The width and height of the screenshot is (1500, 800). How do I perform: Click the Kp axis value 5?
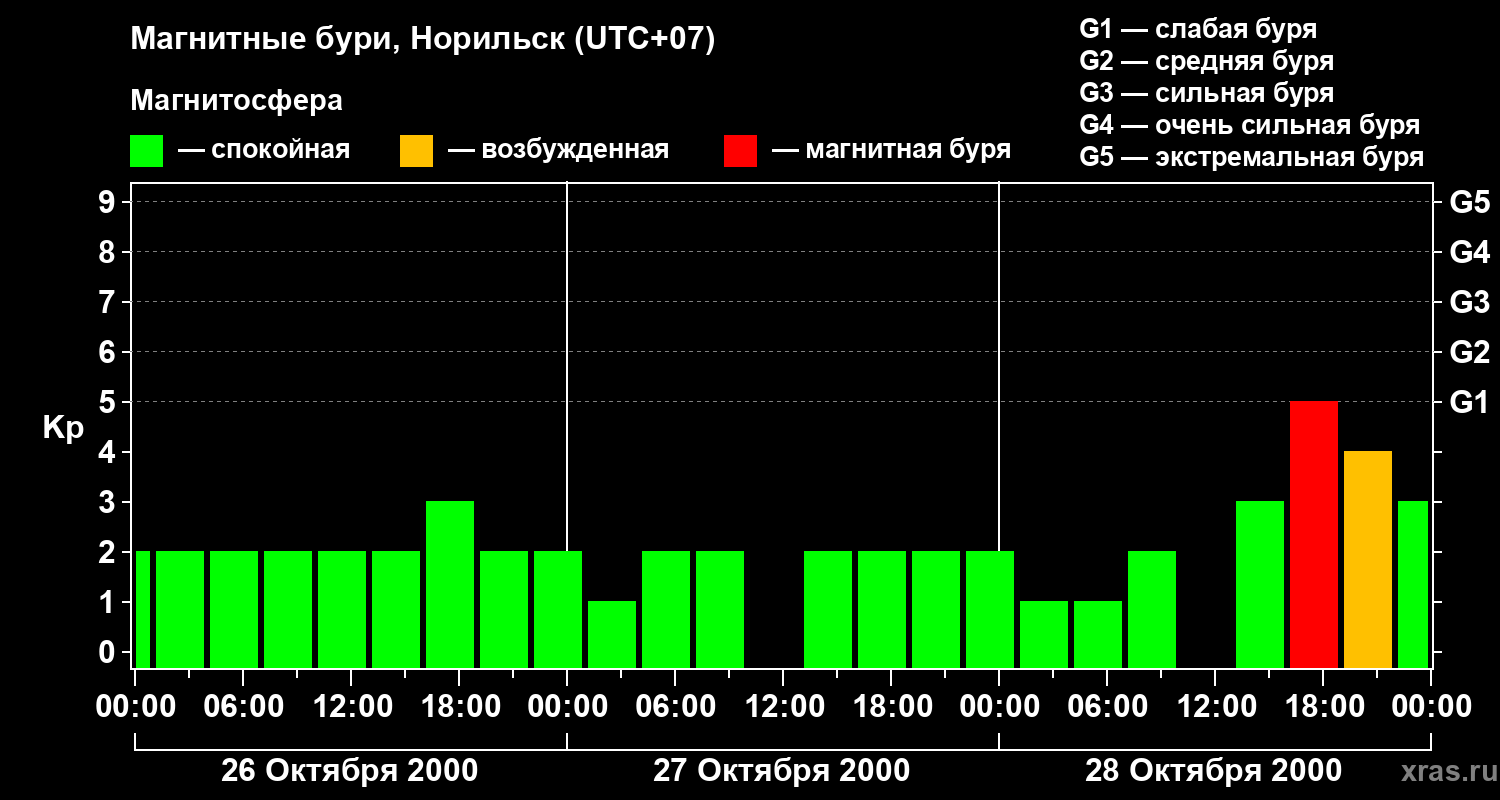(109, 402)
